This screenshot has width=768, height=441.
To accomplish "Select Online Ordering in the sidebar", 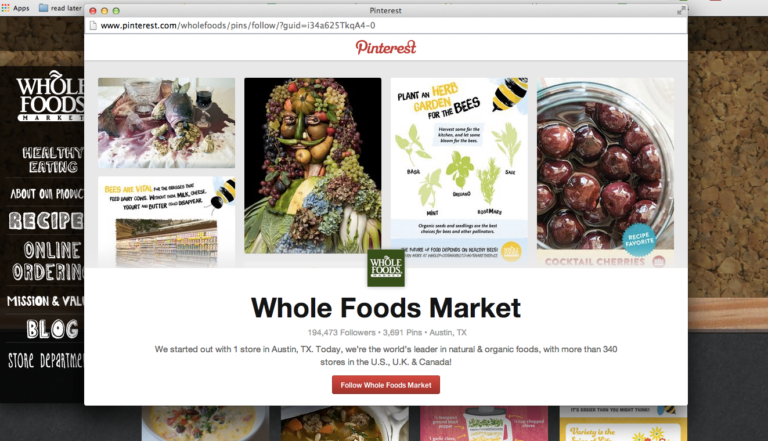I will click(49, 261).
